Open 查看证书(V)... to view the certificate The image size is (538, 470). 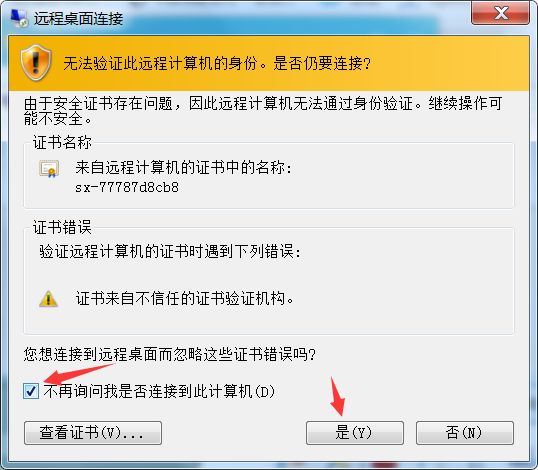coord(93,433)
